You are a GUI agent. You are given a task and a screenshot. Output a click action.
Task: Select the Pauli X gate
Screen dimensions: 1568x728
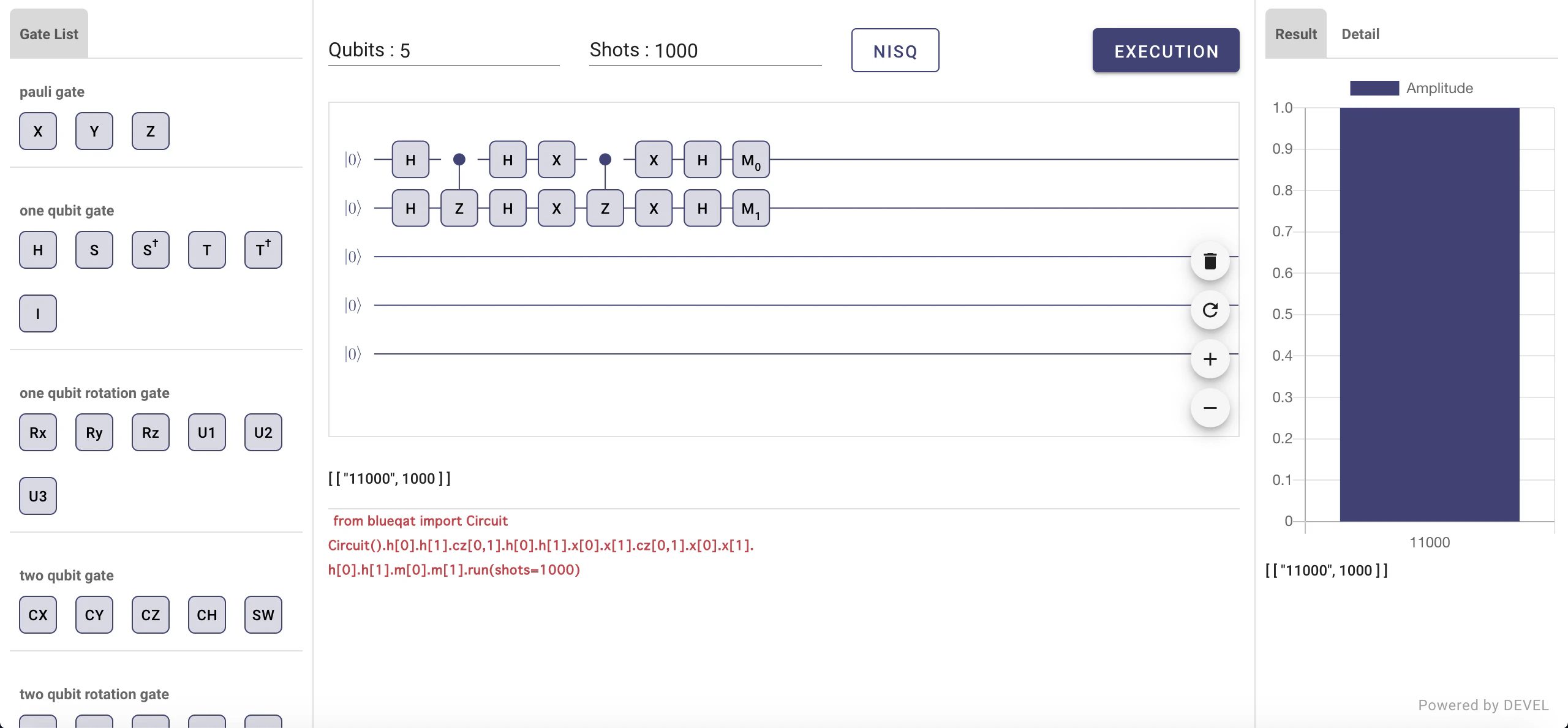coord(38,131)
